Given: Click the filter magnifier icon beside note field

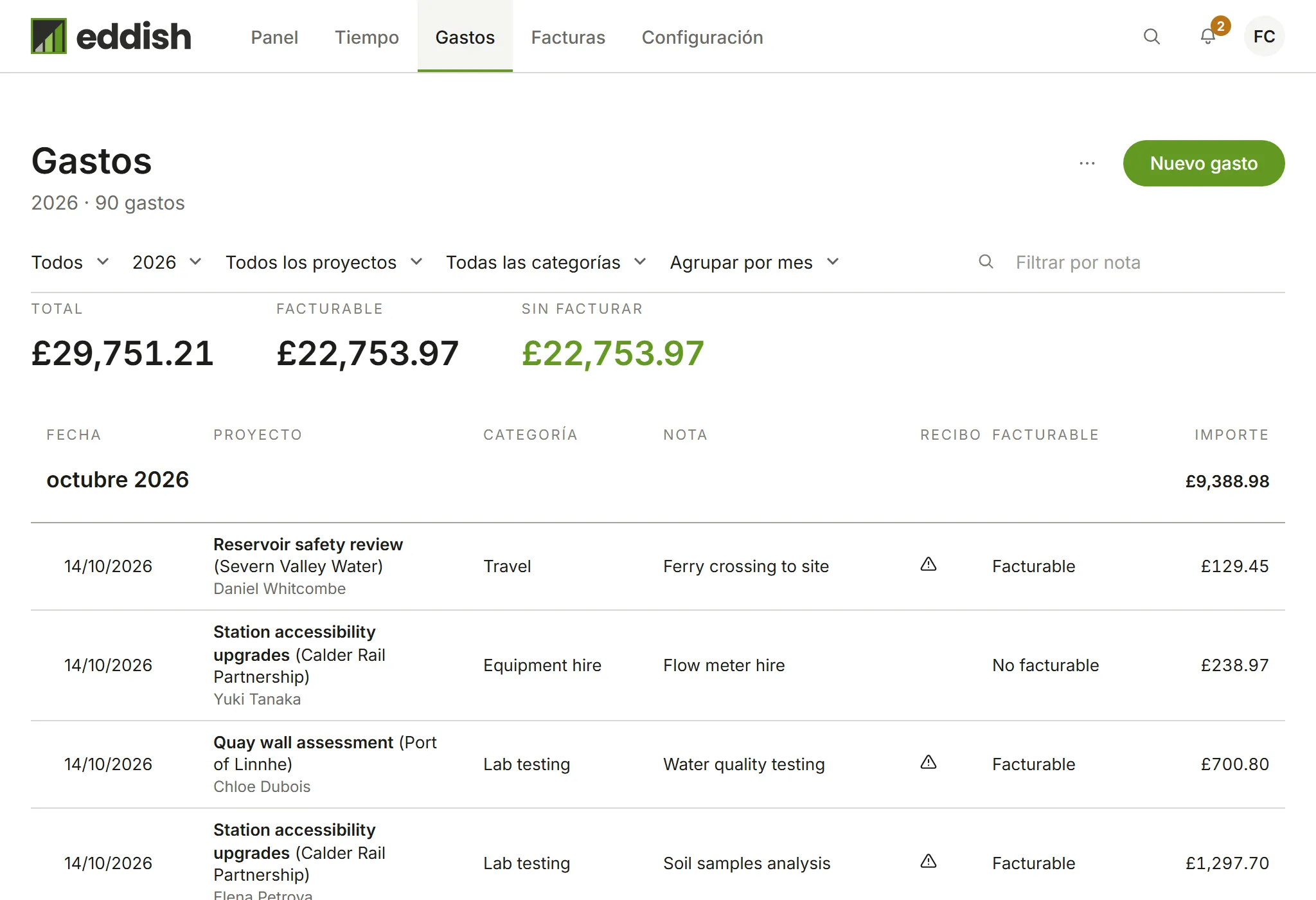Looking at the screenshot, I should click(x=986, y=262).
